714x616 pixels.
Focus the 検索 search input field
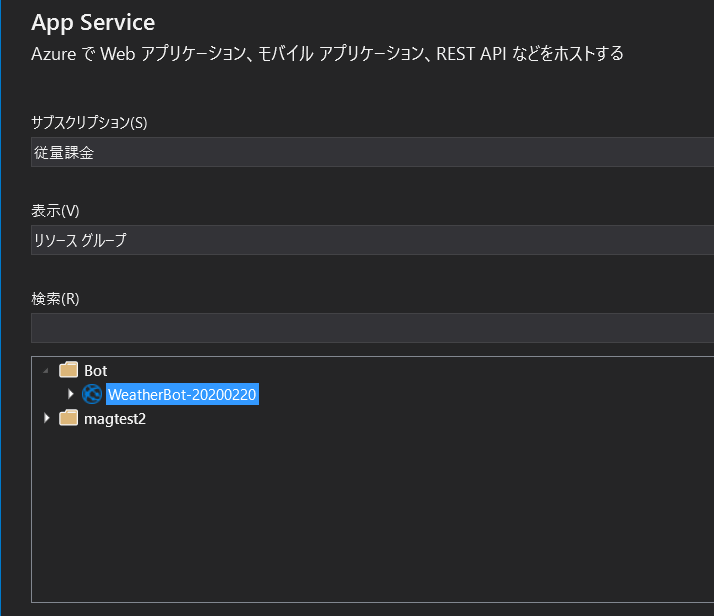click(x=372, y=328)
